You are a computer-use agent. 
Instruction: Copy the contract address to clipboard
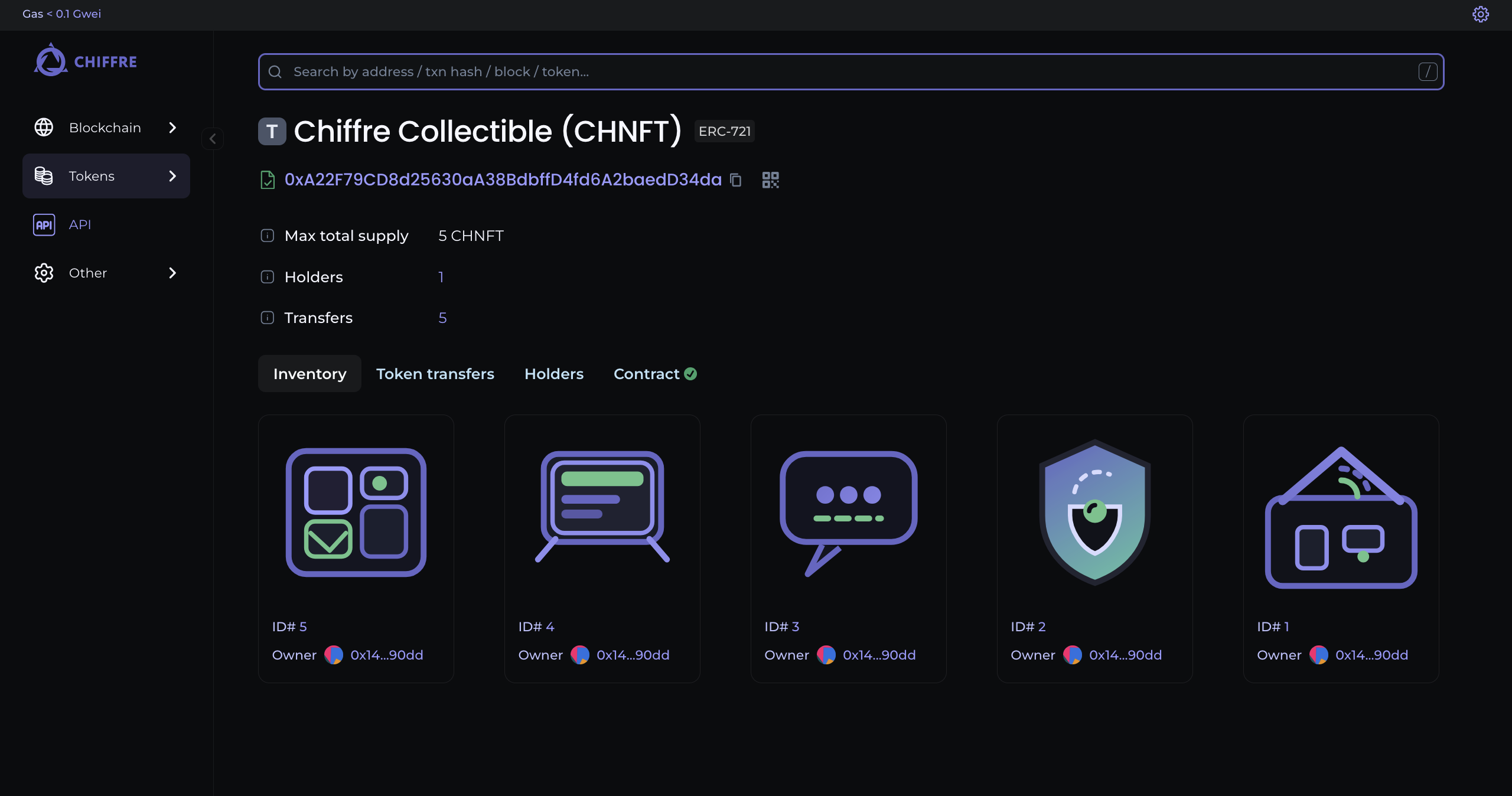(x=735, y=180)
